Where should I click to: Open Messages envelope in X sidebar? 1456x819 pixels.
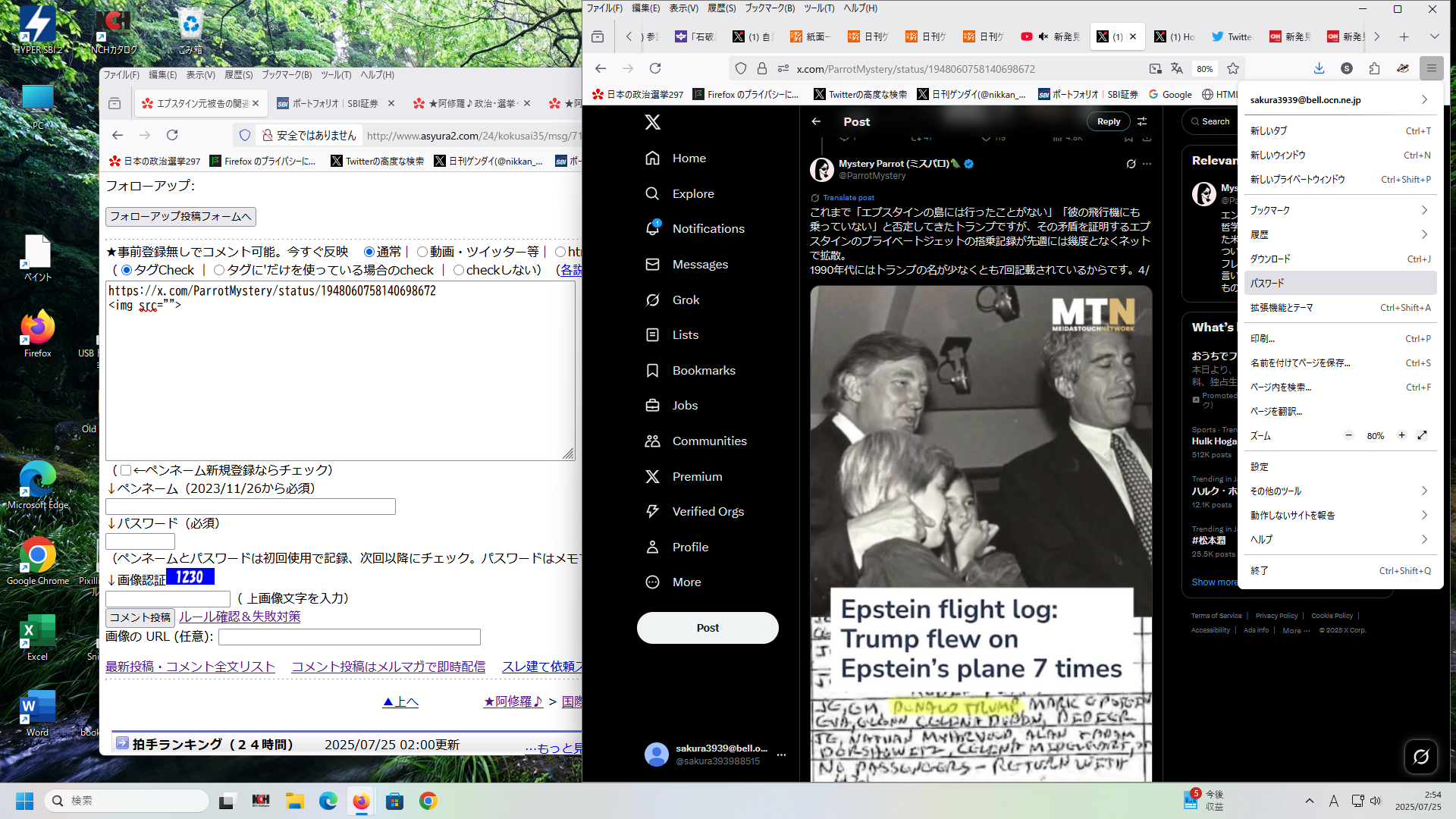[x=652, y=264]
